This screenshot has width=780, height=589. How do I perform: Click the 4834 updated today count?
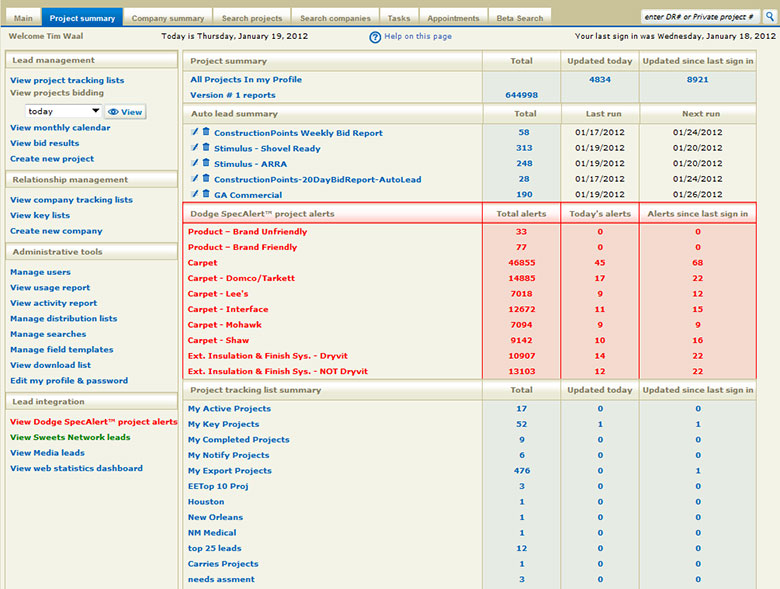tap(600, 80)
